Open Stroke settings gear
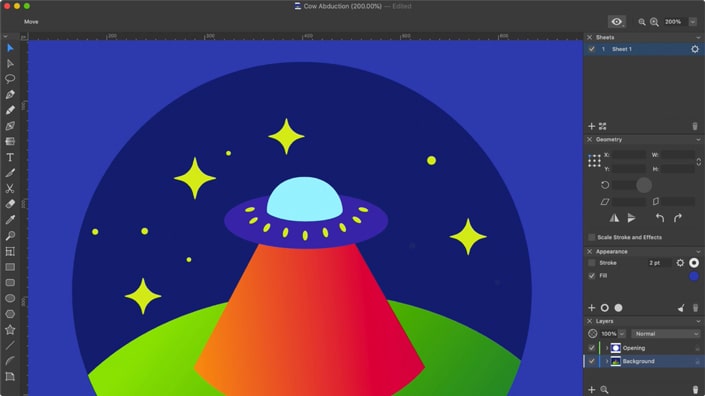 pos(680,263)
